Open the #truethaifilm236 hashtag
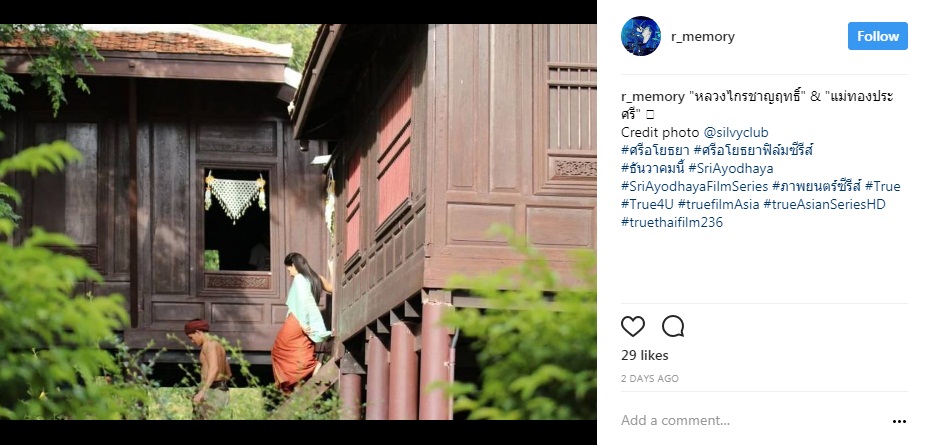 pyautogui.click(x=672, y=223)
